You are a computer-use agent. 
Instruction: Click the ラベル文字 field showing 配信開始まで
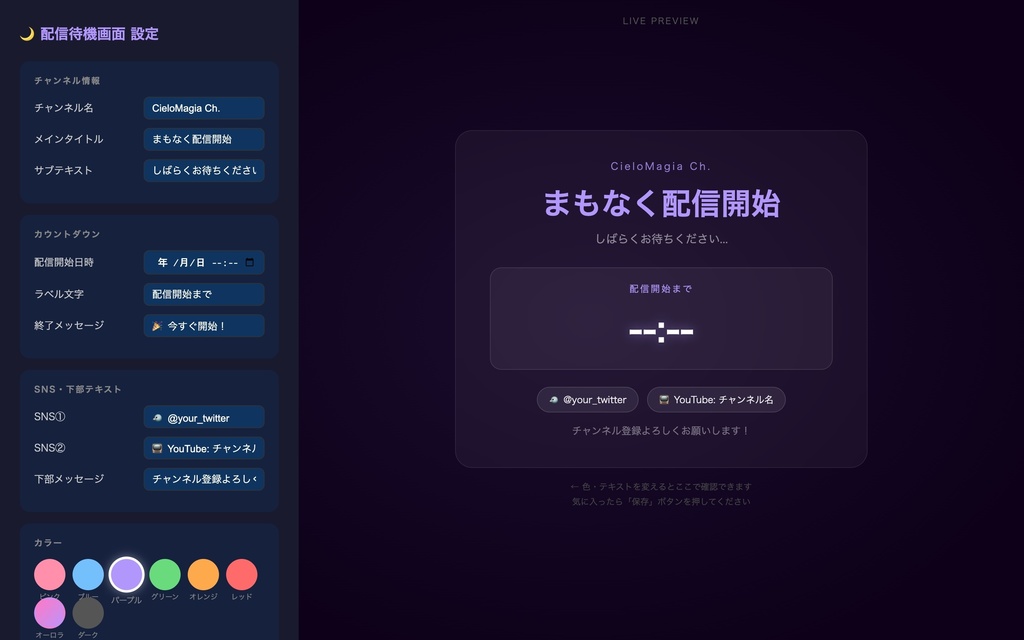point(204,294)
